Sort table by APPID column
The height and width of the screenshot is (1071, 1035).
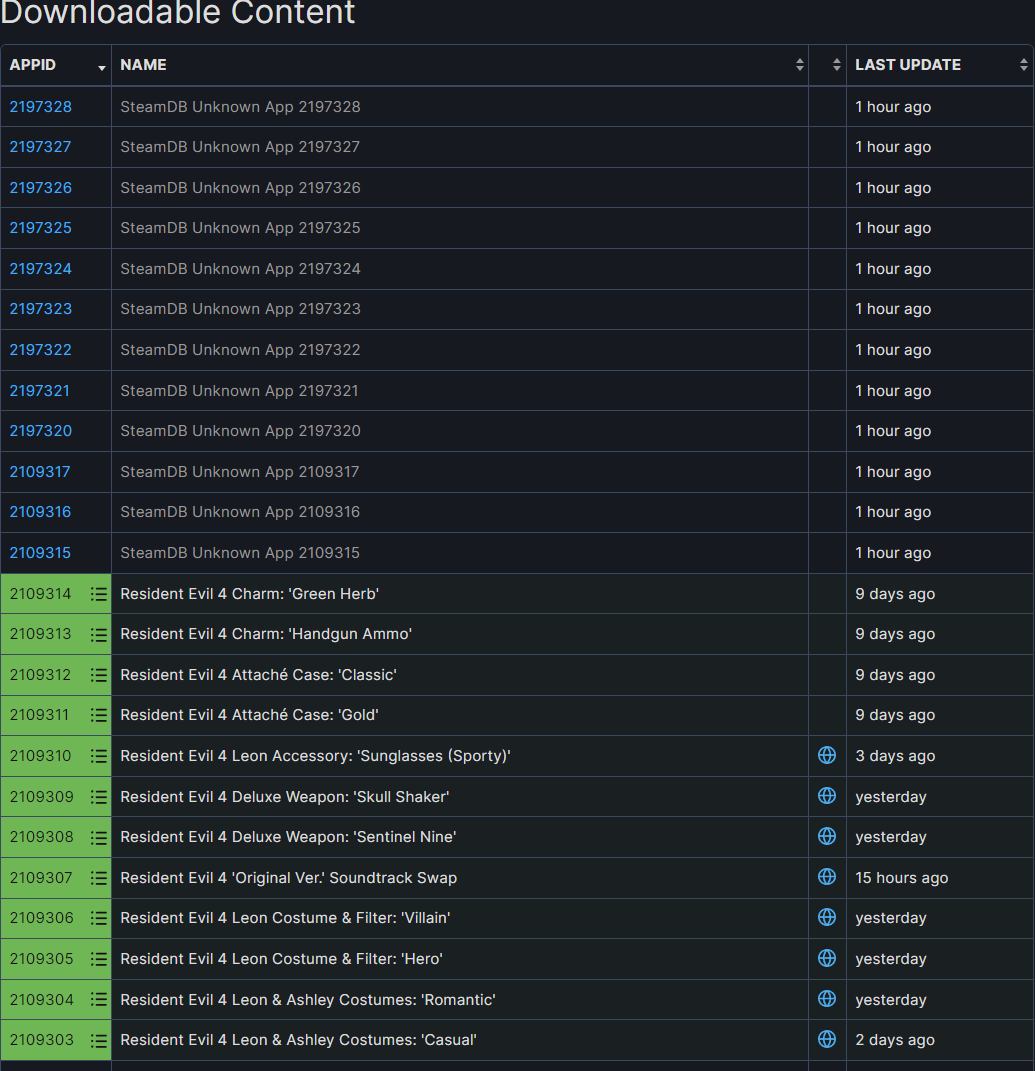click(x=56, y=65)
